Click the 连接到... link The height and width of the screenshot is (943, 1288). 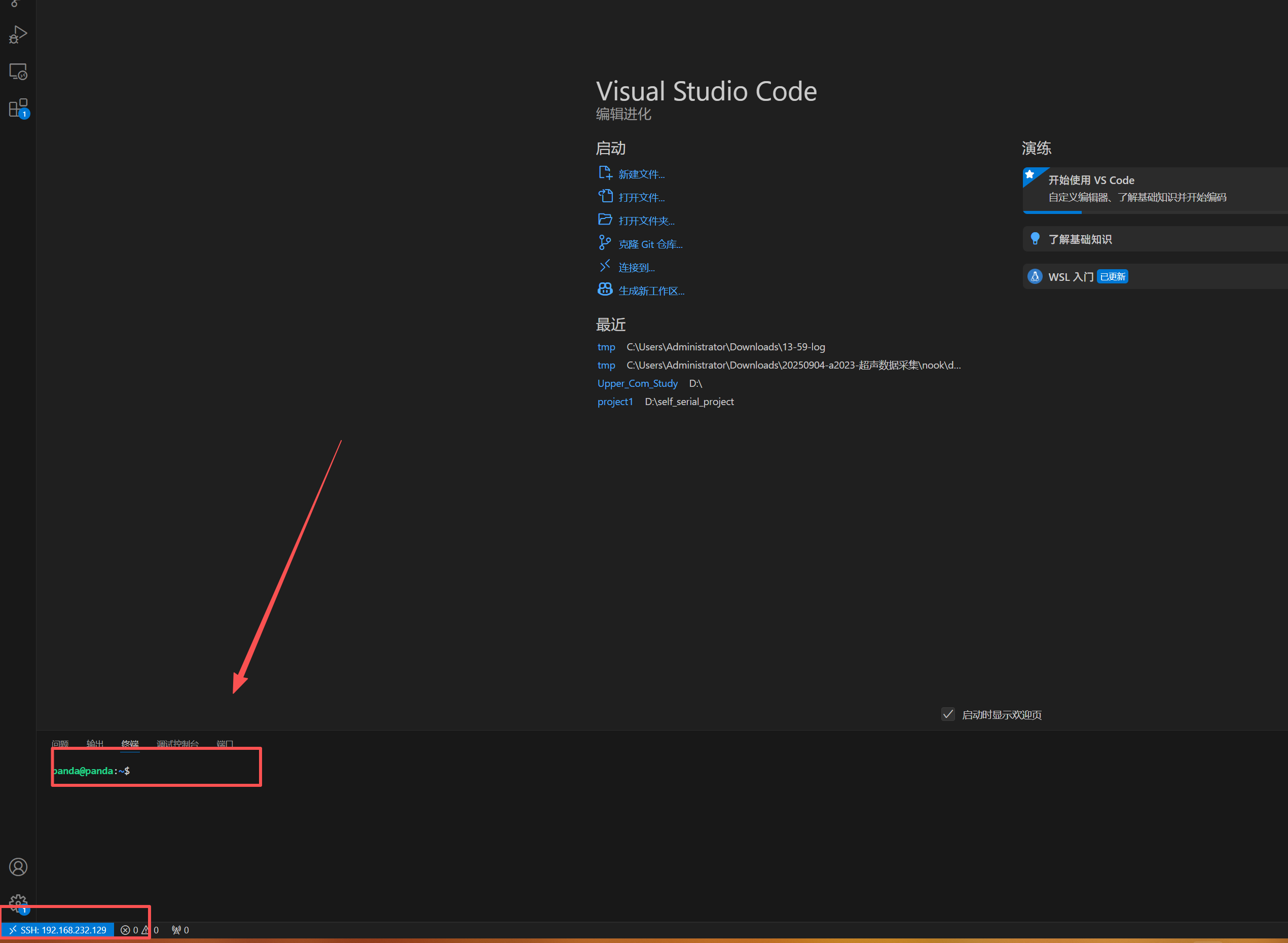click(x=636, y=268)
